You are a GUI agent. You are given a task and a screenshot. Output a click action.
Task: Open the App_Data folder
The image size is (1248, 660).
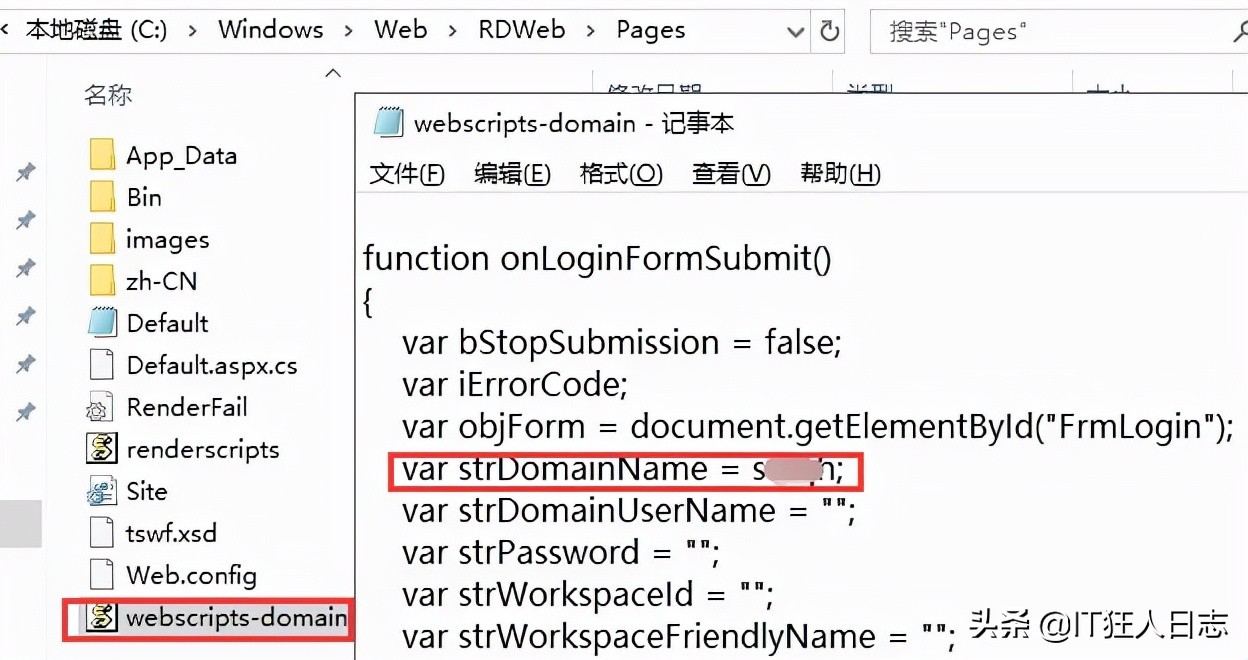click(x=182, y=154)
